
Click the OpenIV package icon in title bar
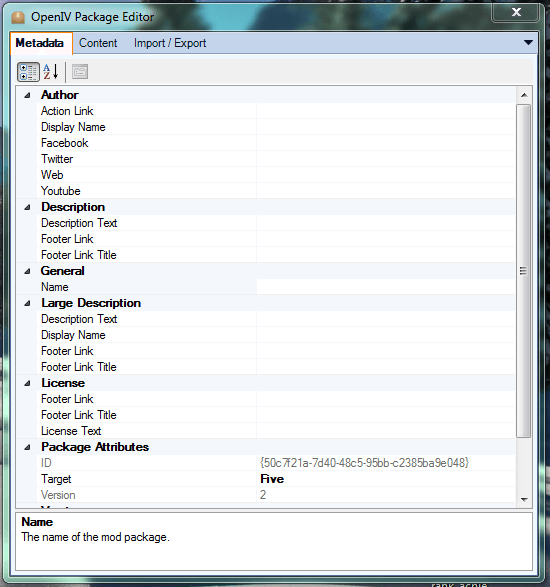(x=18, y=17)
